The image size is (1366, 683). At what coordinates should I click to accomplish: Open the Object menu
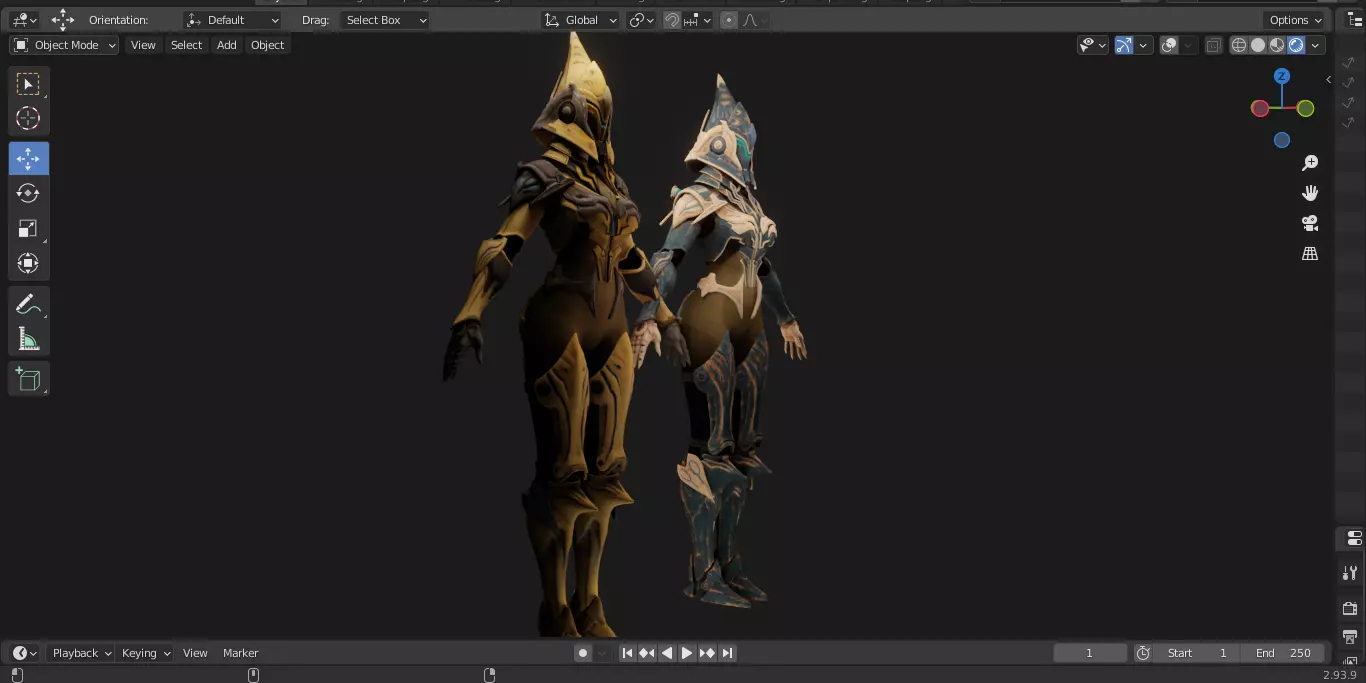tap(267, 45)
